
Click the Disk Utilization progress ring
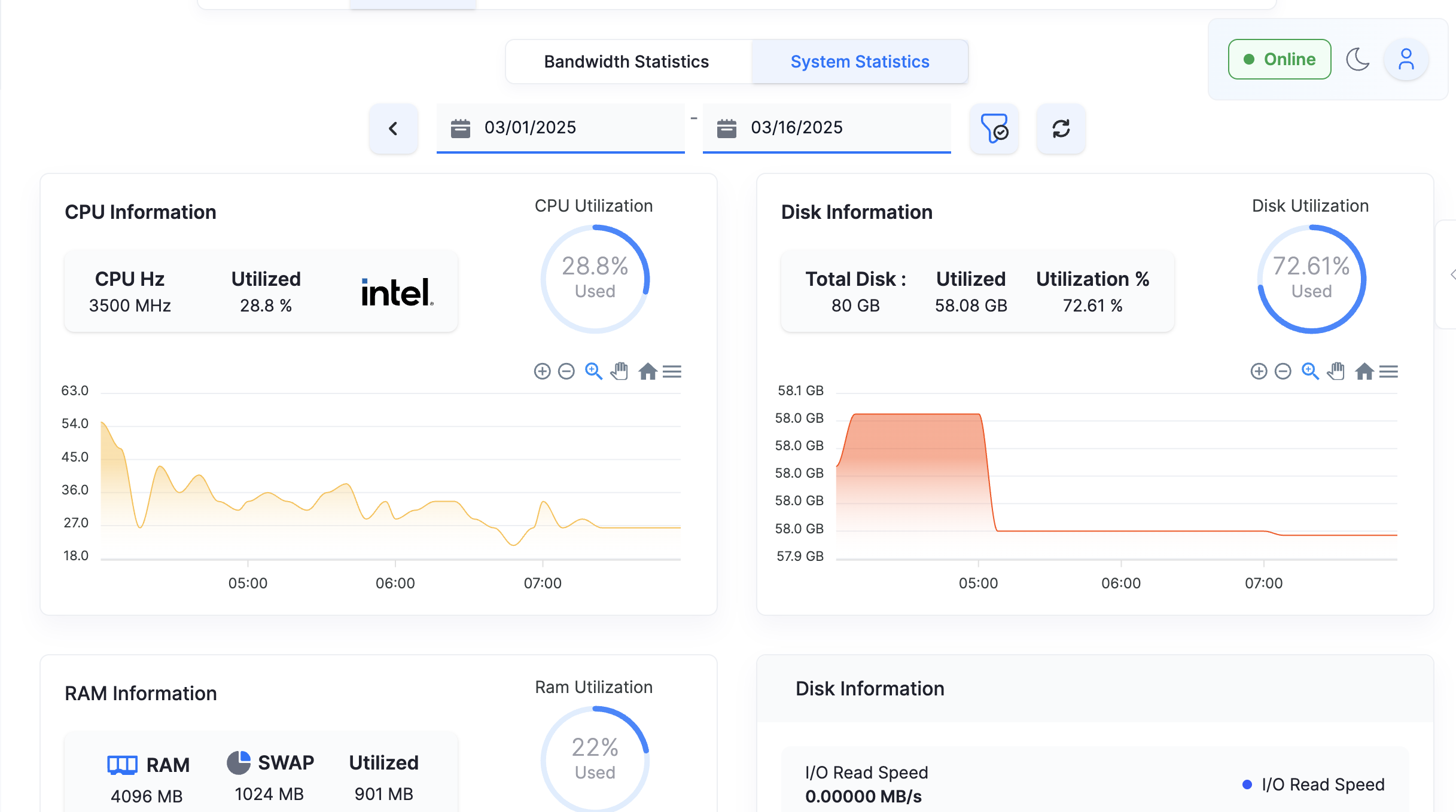[x=1311, y=278]
